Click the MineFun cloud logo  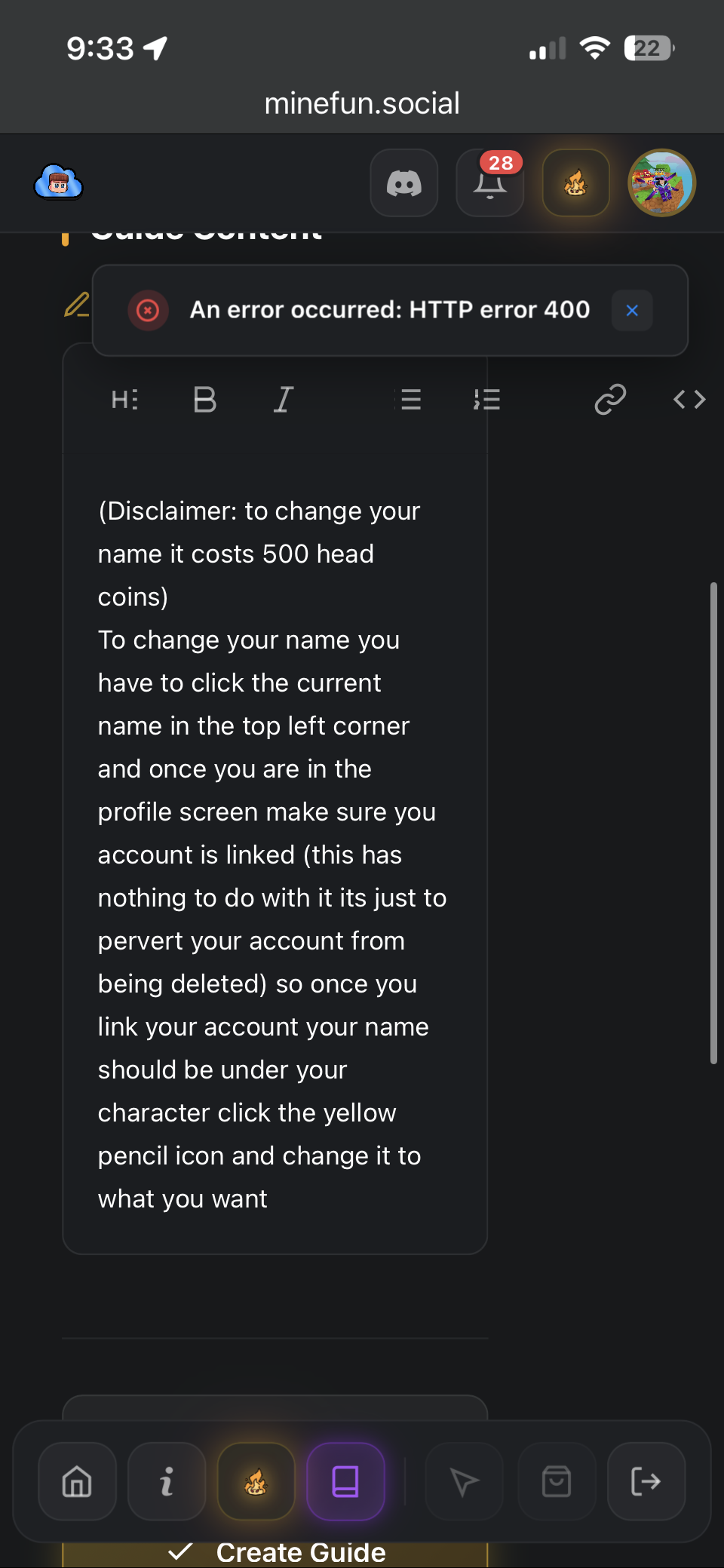pyautogui.click(x=59, y=183)
